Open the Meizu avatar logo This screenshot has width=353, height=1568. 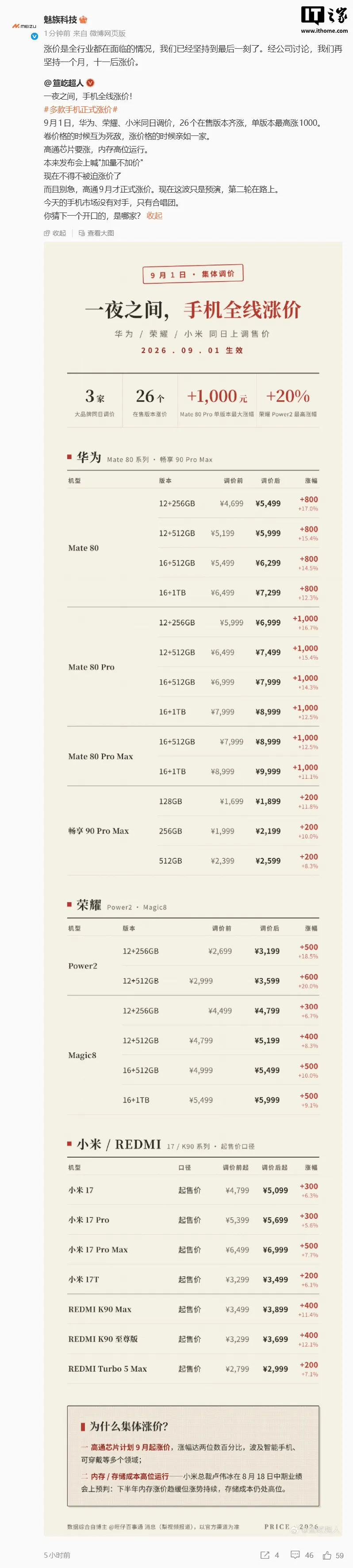pos(24,26)
